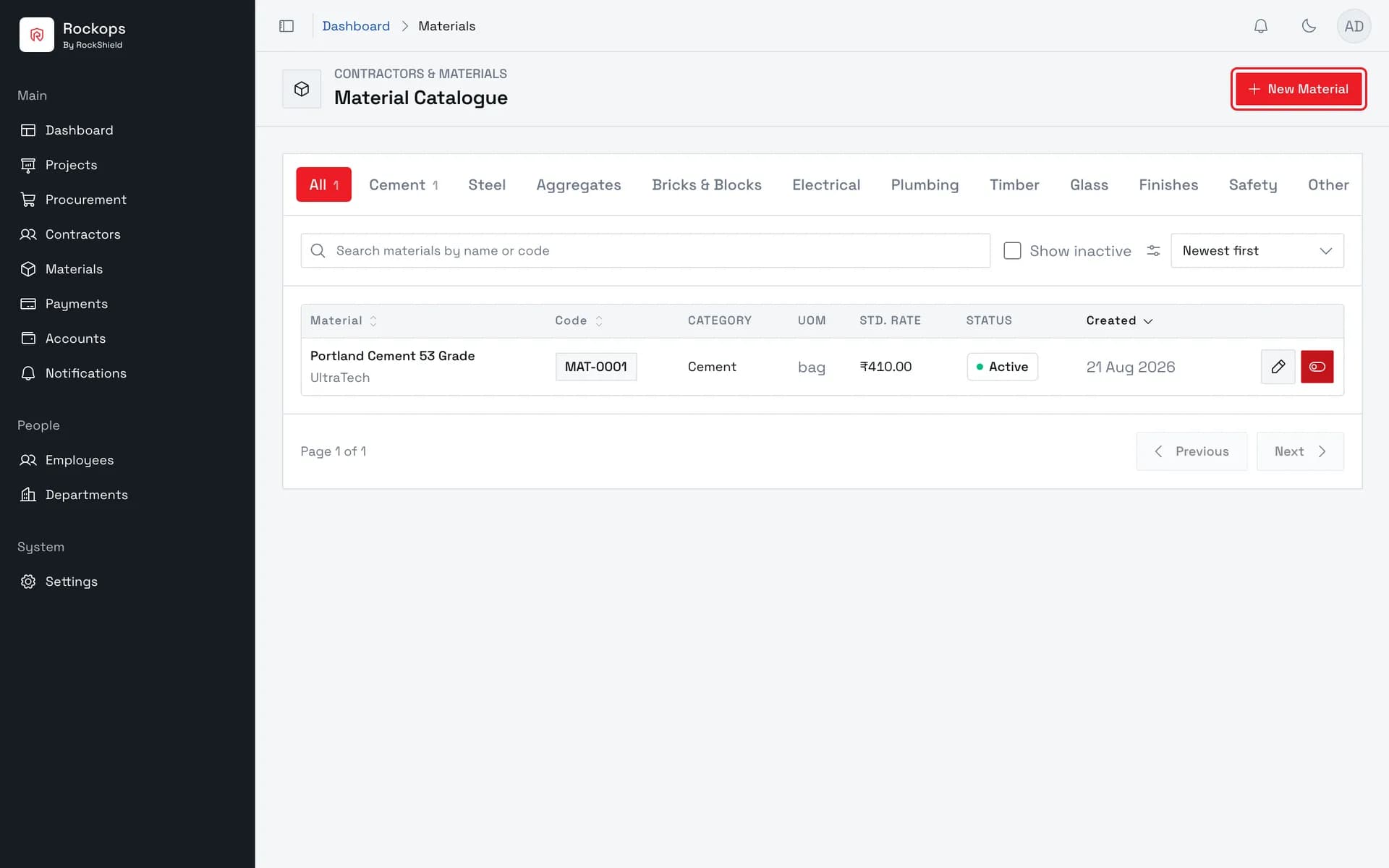Select the Safety category tab
The height and width of the screenshot is (868, 1389).
1253,184
